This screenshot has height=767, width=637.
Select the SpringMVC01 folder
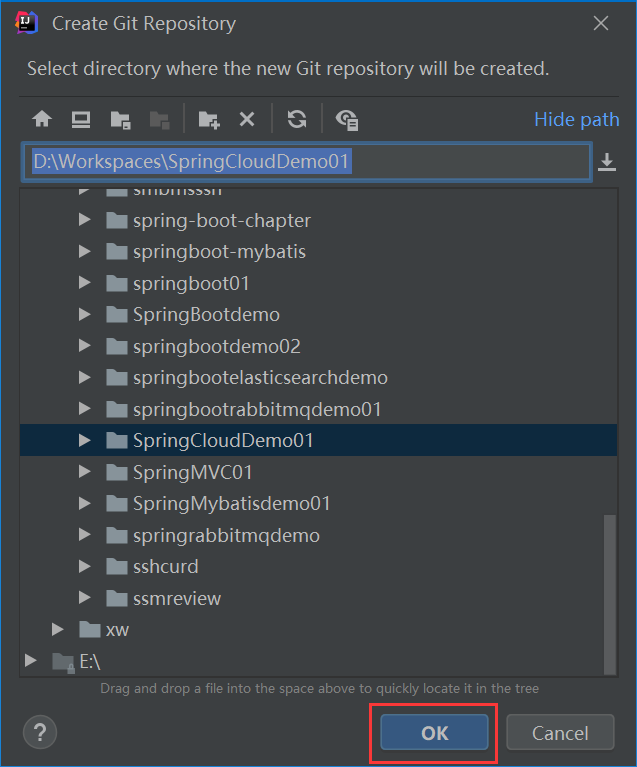[x=192, y=472]
